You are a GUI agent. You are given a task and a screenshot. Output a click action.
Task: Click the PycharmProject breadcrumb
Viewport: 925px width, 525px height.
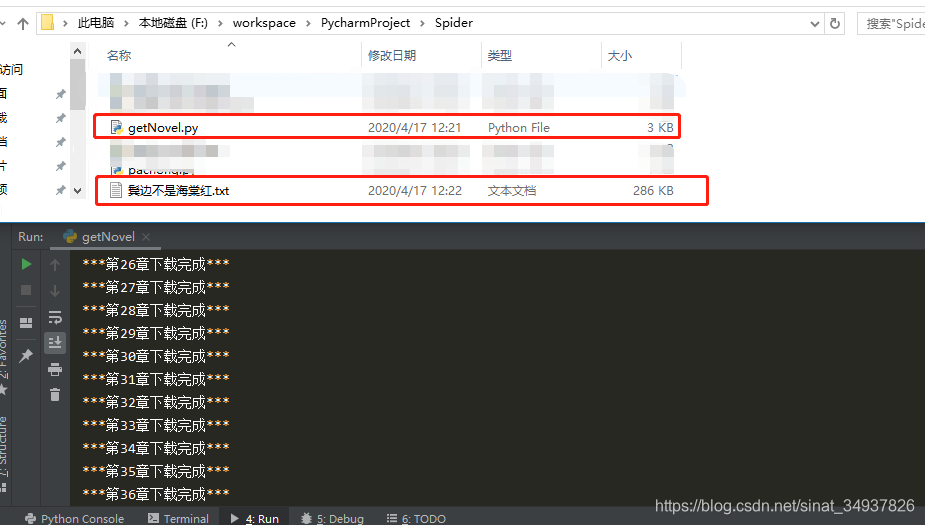point(365,23)
